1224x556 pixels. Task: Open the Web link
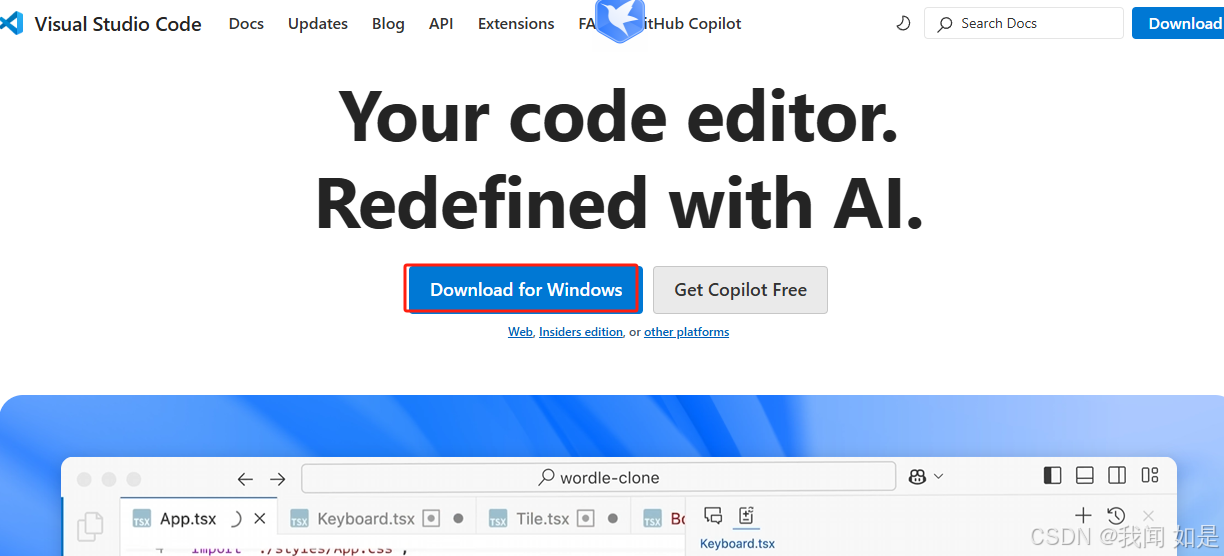tap(520, 332)
